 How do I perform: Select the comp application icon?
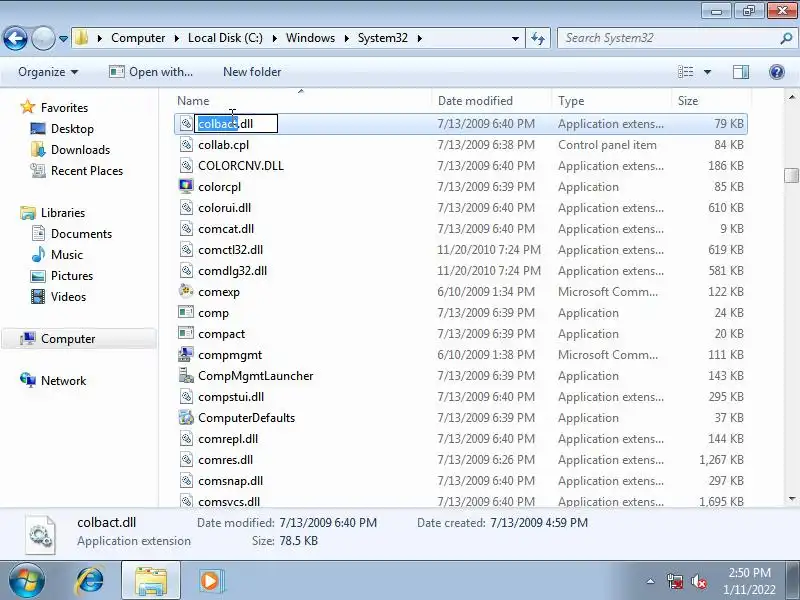coord(186,312)
